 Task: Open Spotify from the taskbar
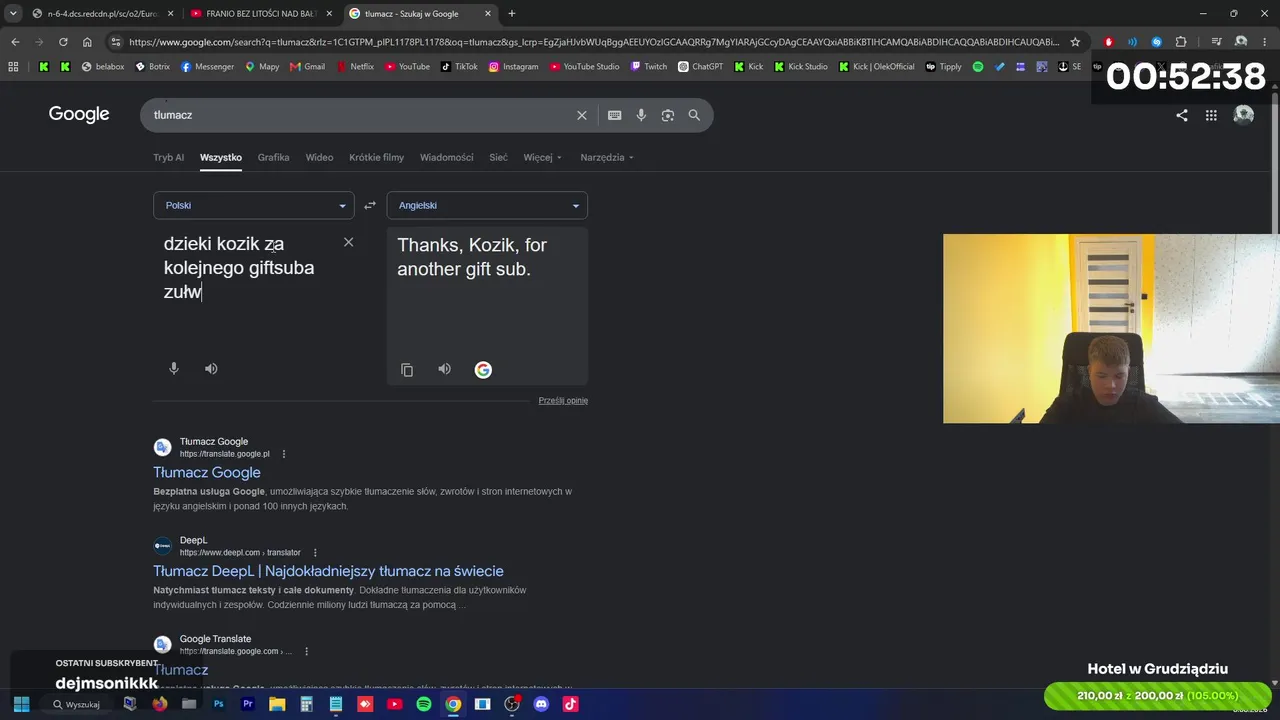coord(424,704)
